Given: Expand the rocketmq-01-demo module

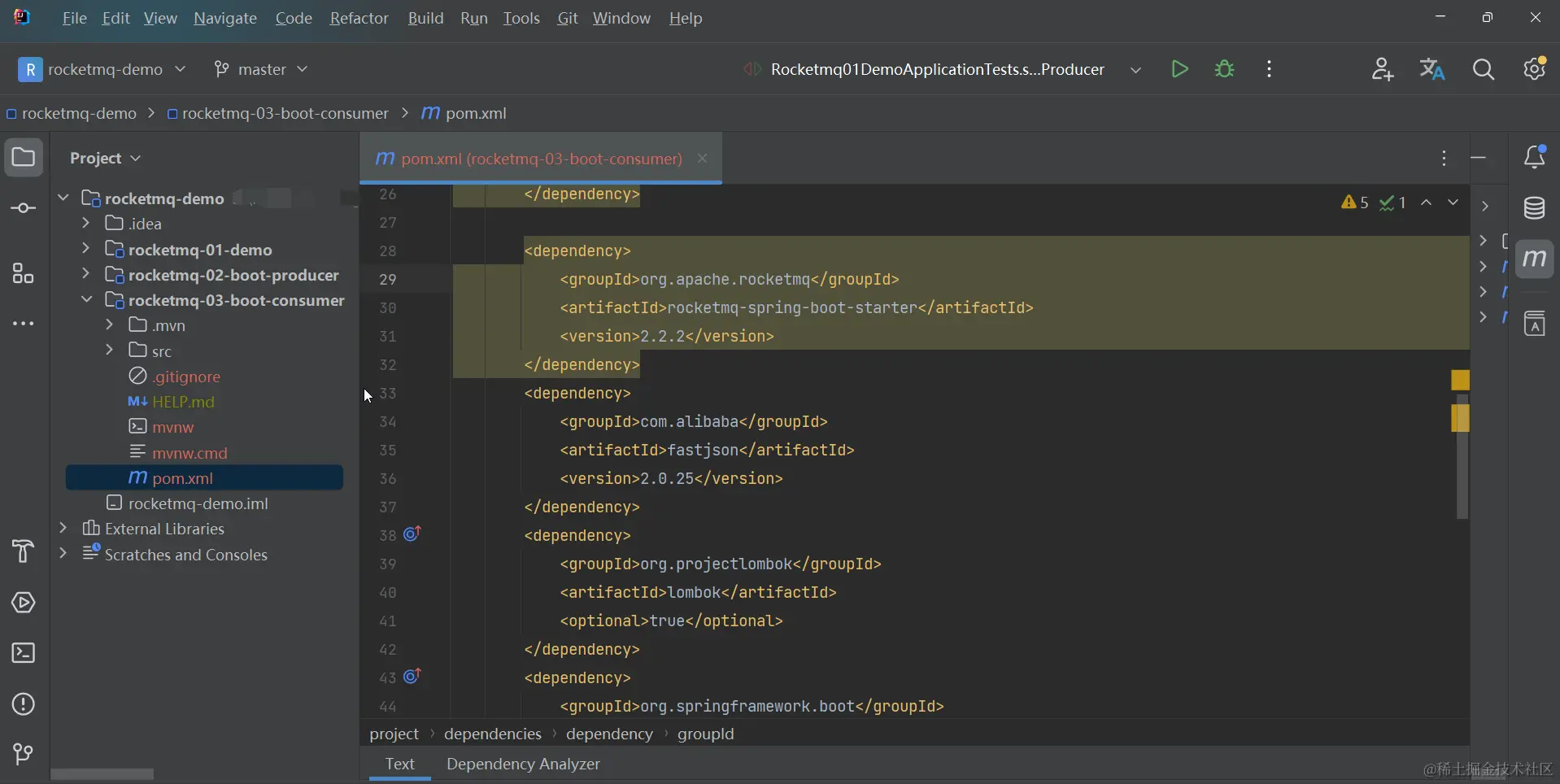Looking at the screenshot, I should (86, 249).
